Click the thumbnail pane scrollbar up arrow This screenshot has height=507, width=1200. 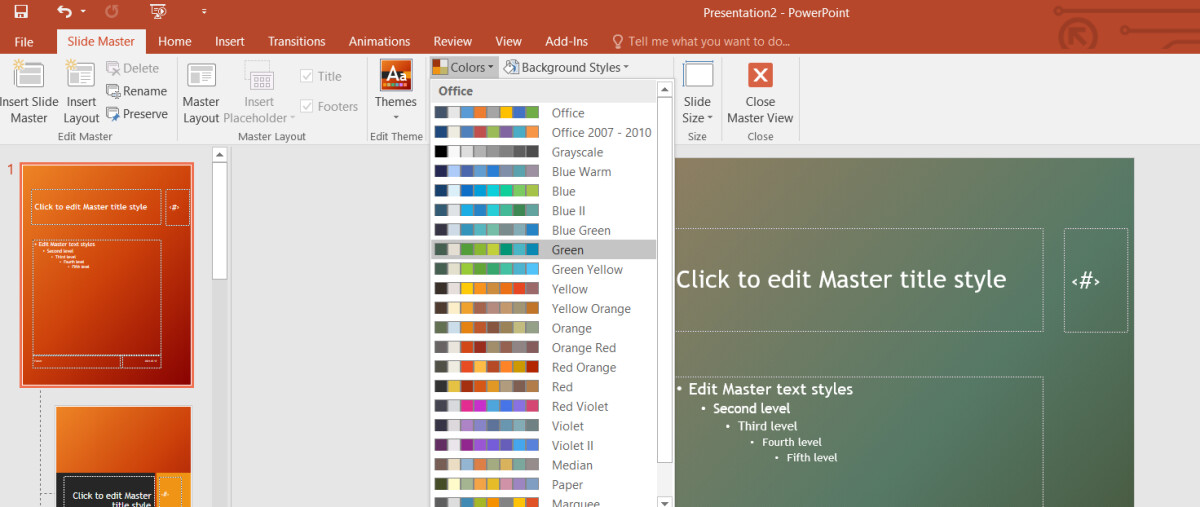point(220,155)
